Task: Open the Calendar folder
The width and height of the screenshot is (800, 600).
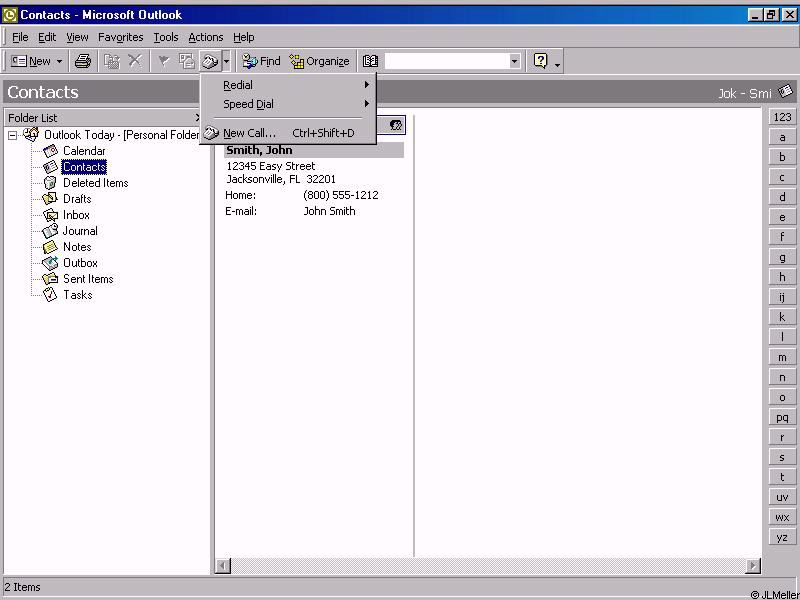Action: tap(84, 151)
